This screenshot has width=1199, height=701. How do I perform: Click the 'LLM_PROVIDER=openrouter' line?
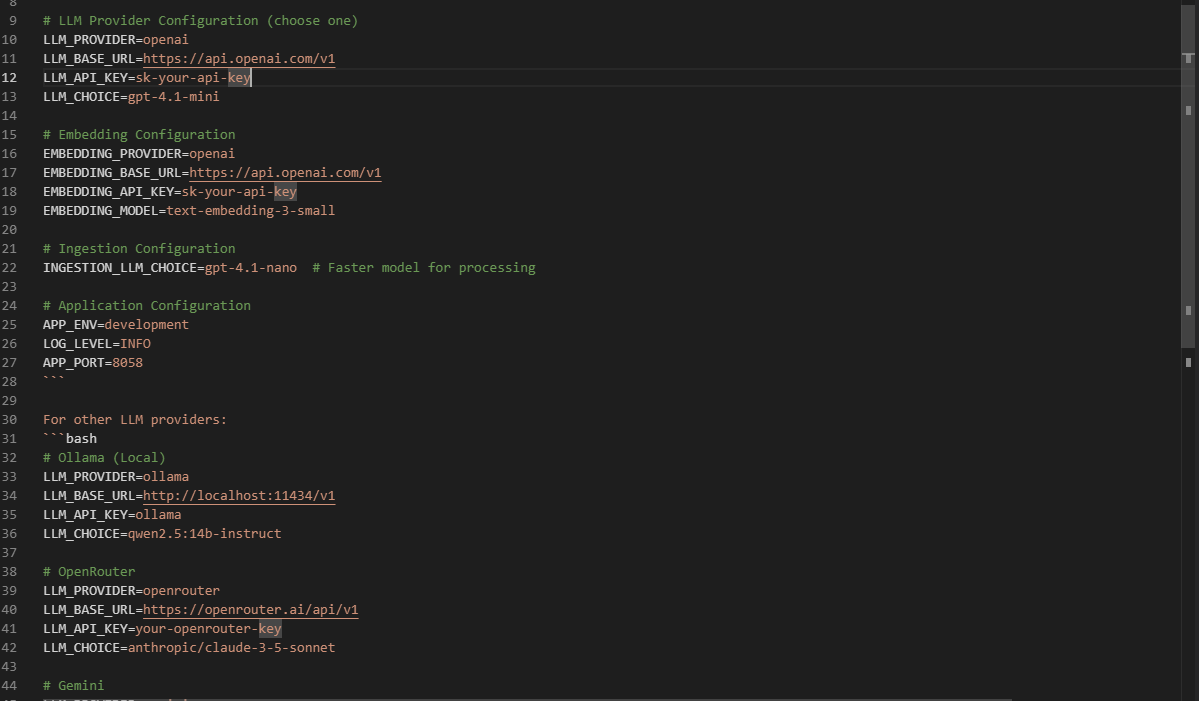(x=131, y=591)
